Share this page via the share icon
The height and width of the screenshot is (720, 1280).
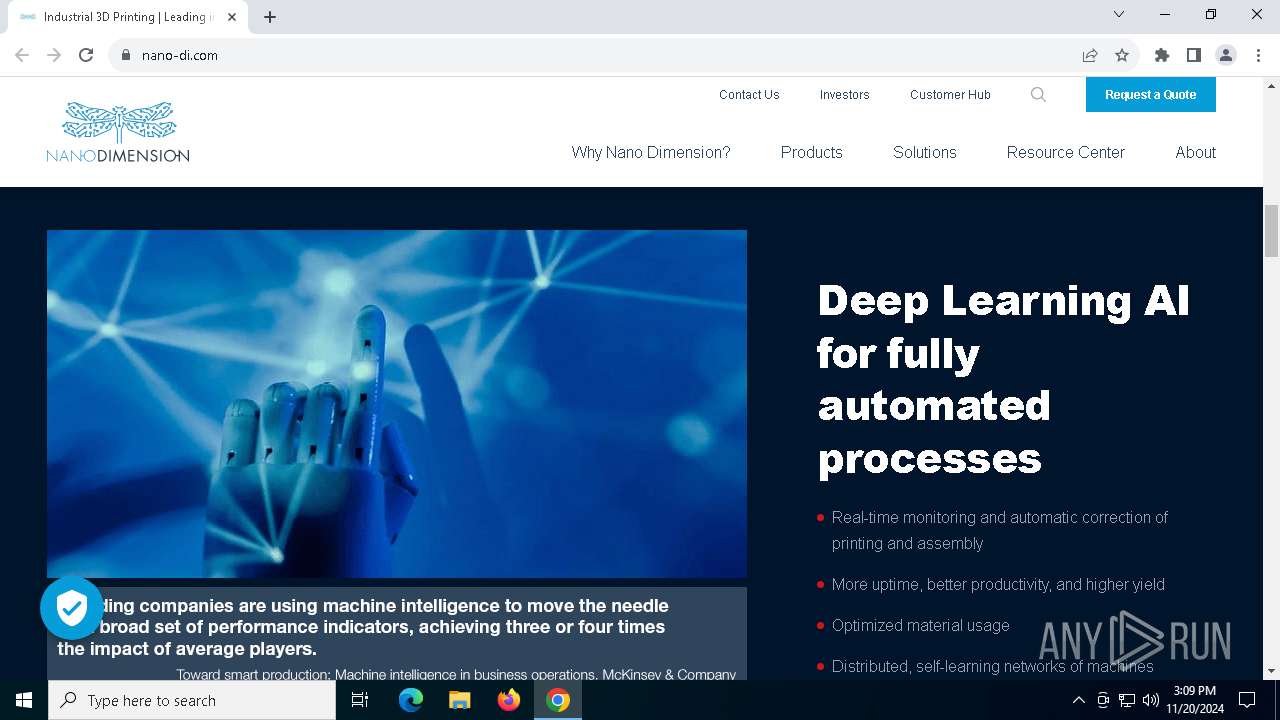(x=1090, y=55)
